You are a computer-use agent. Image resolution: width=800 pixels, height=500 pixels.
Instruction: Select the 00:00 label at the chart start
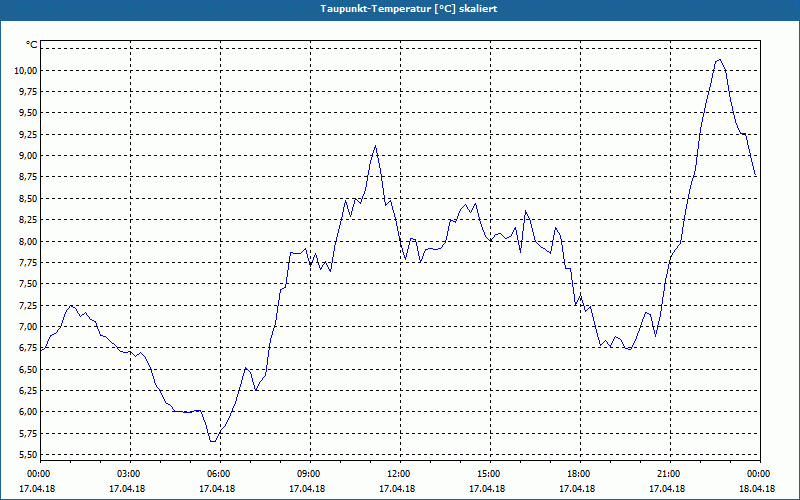coord(40,474)
